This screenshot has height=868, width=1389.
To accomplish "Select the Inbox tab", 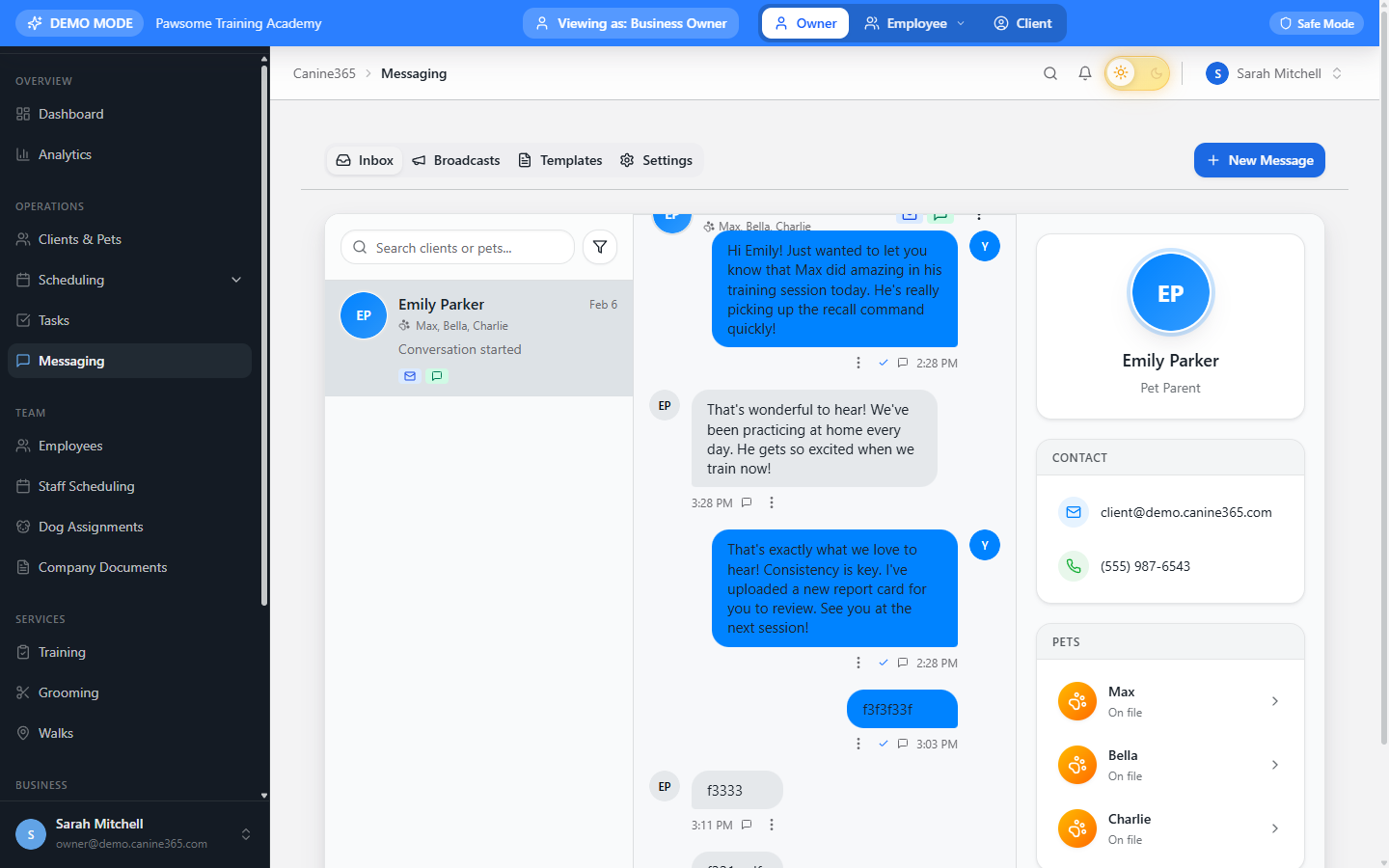I will pyautogui.click(x=365, y=160).
